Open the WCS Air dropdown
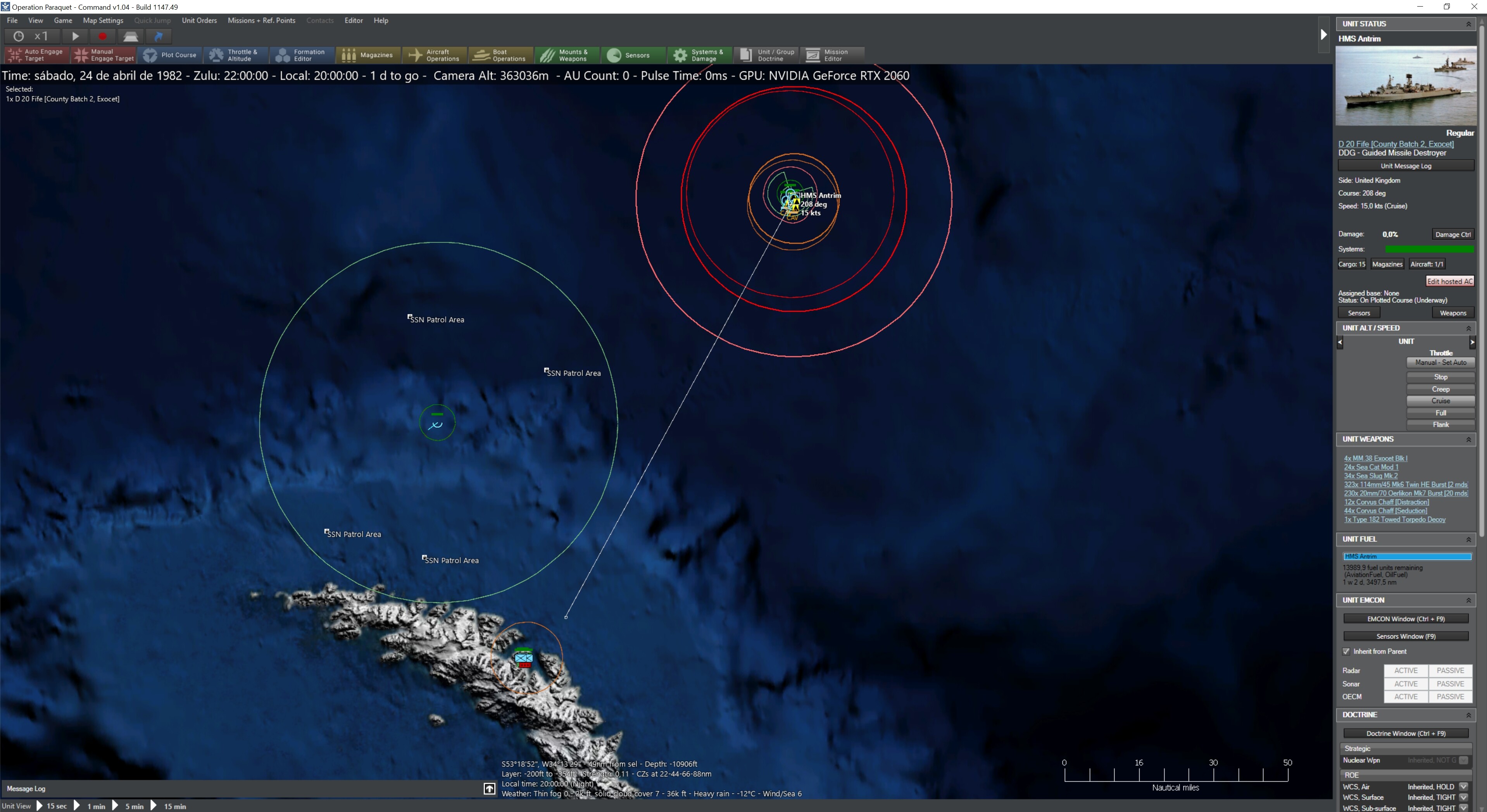Viewport: 1487px width, 812px height. pos(1464,786)
